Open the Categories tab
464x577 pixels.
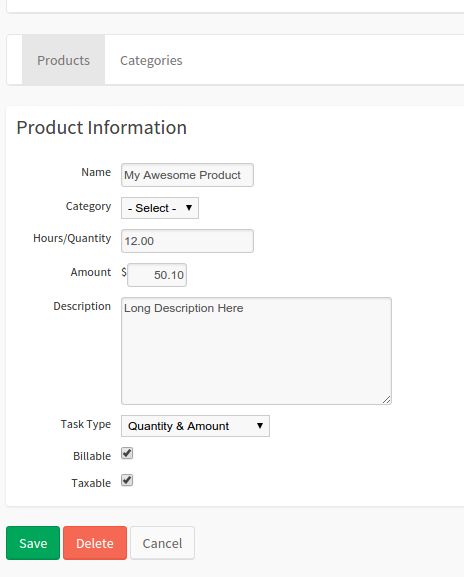pos(151,60)
